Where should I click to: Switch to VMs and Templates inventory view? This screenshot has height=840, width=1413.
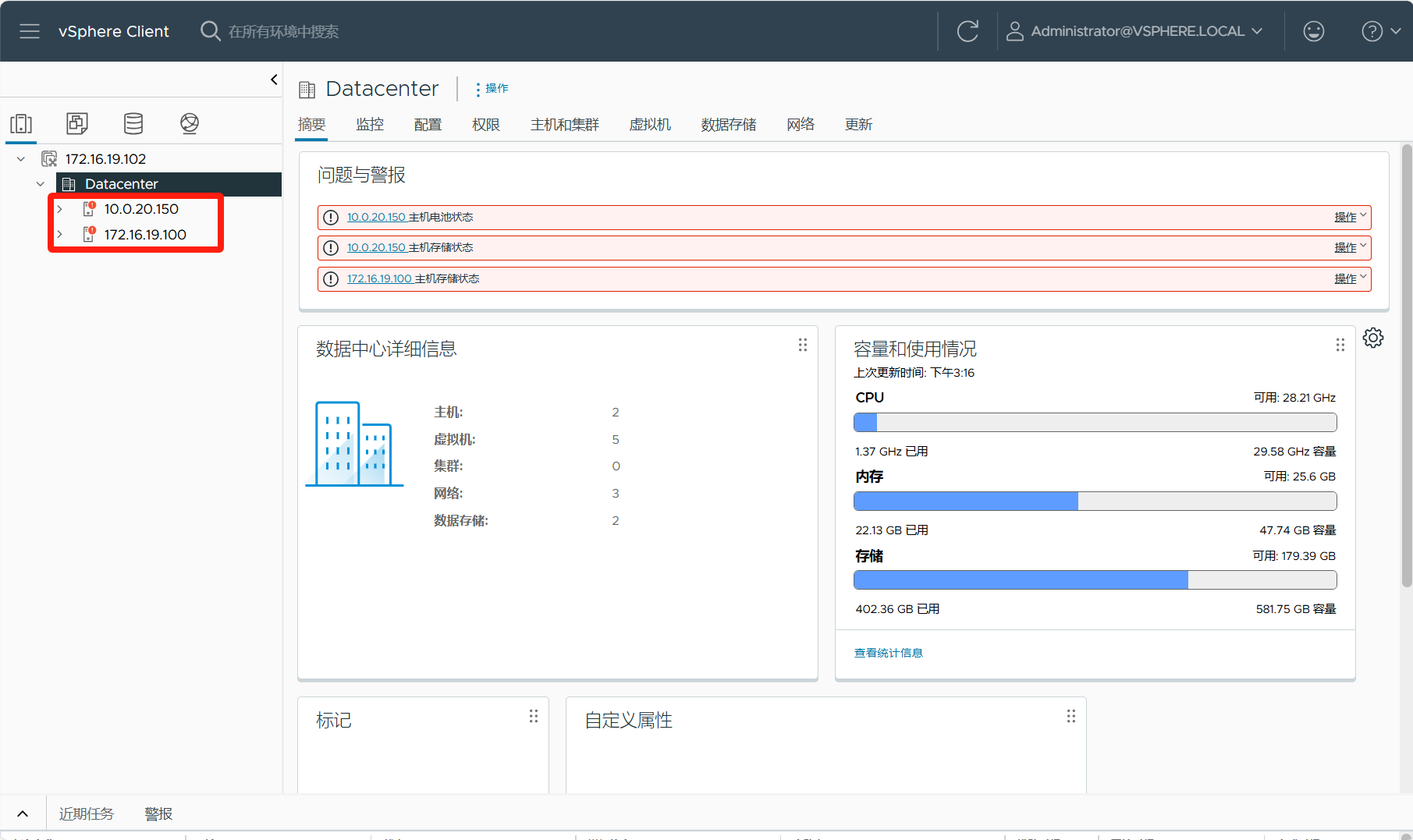coord(77,123)
